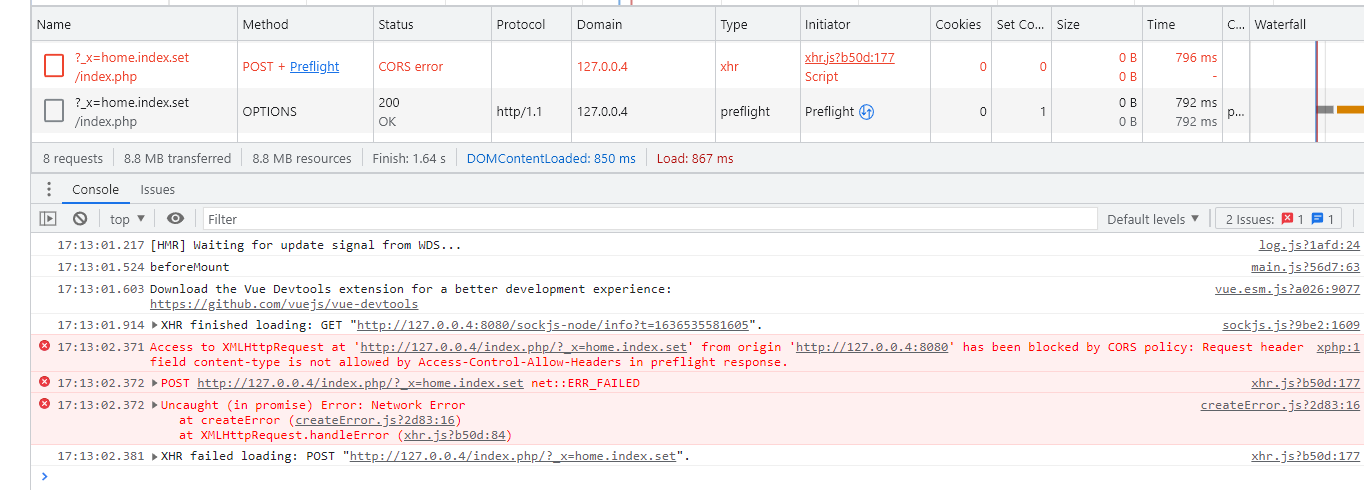Image resolution: width=1364 pixels, height=490 pixels.
Task: Select the Console tab
Action: pos(95,189)
